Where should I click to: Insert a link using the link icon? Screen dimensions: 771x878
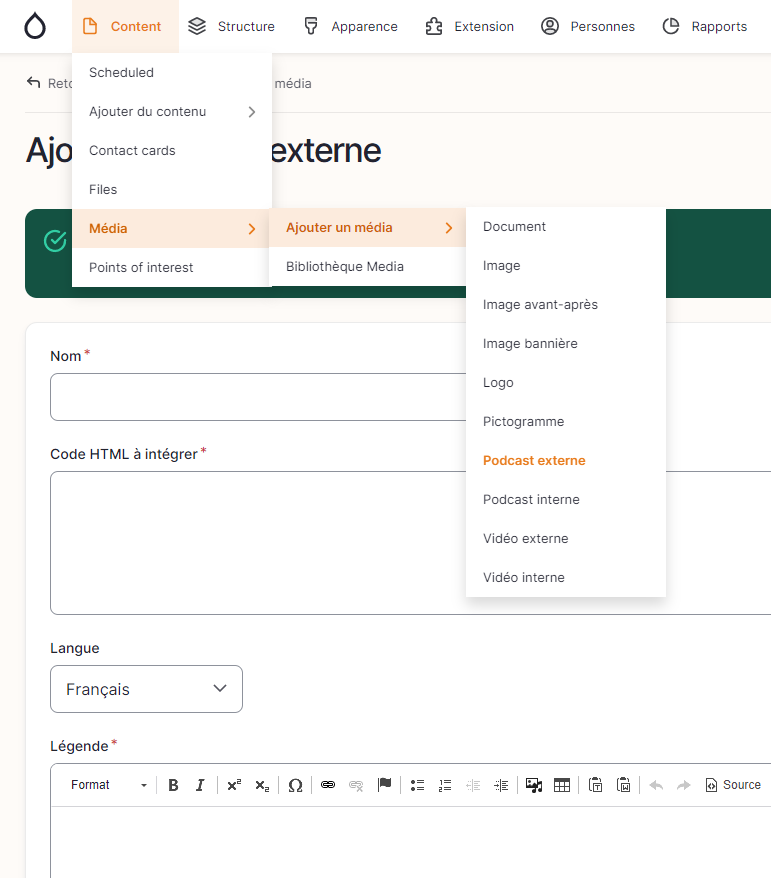pos(328,785)
